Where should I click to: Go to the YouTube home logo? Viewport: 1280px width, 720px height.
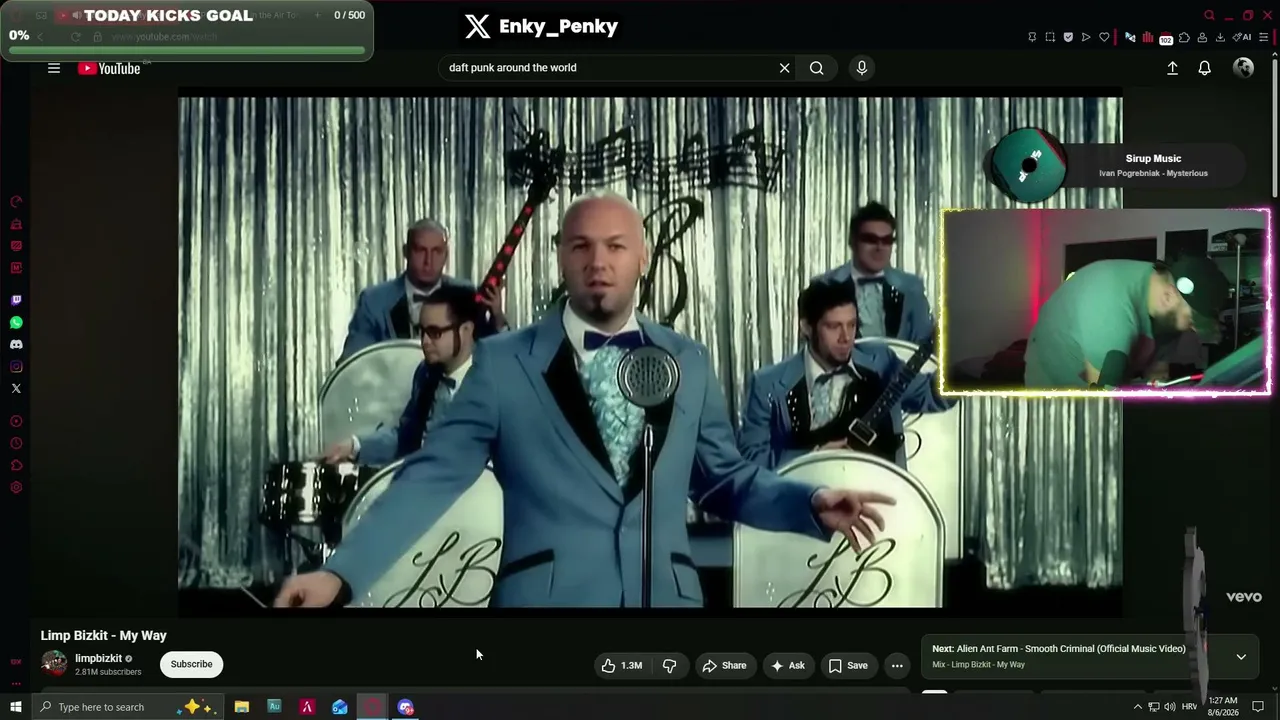point(109,68)
